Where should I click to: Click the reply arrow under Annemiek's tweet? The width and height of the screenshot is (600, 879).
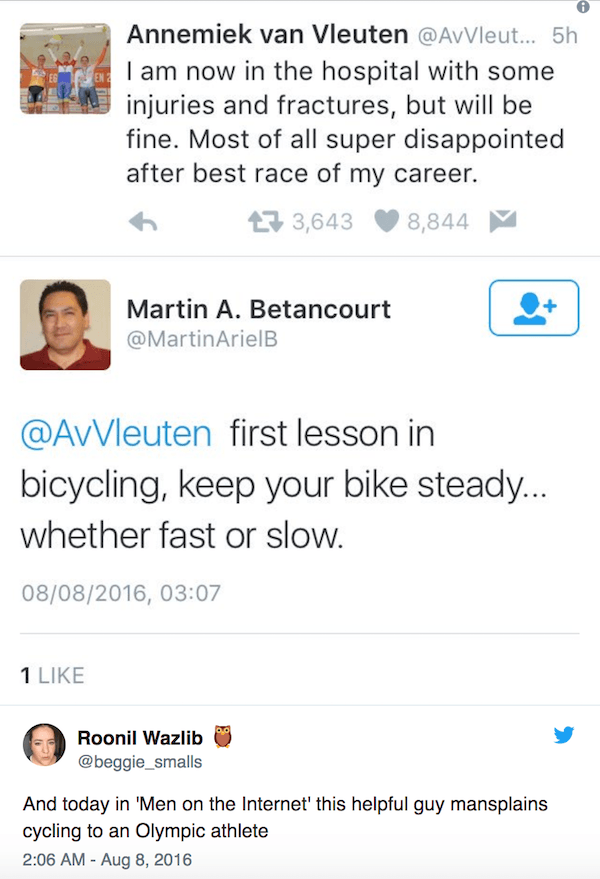point(145,223)
